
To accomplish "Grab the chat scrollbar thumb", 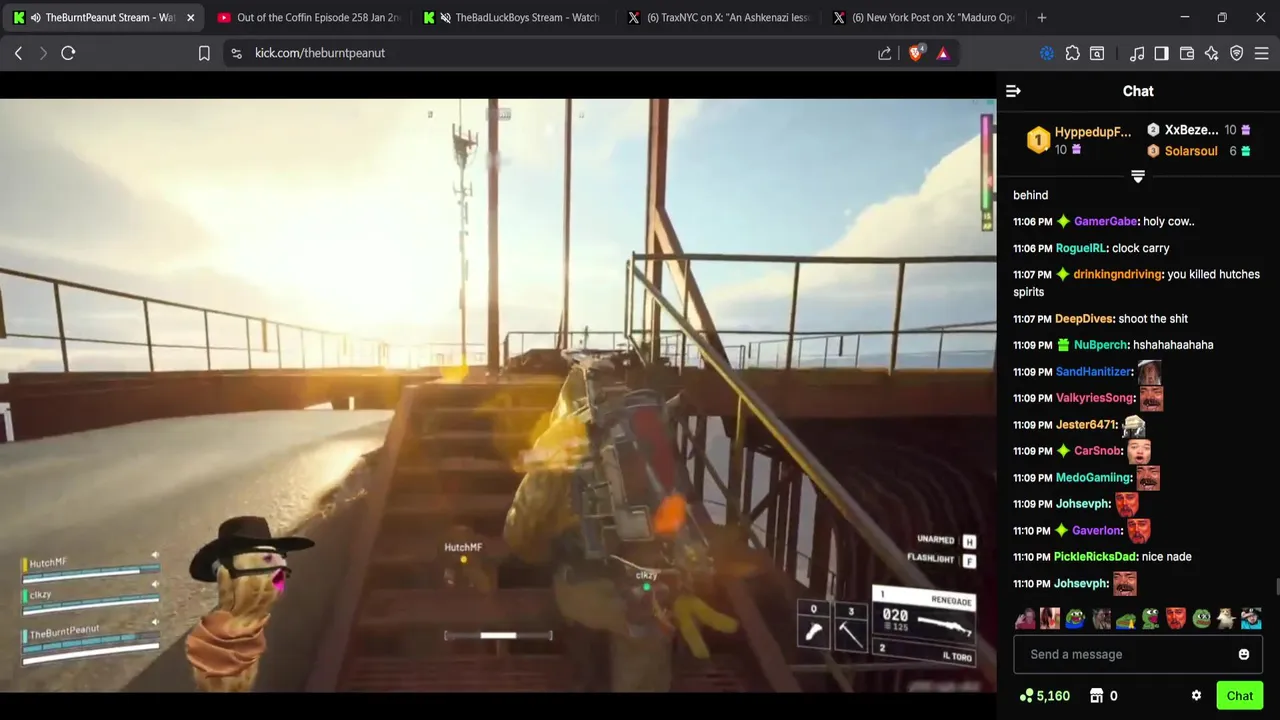I will click(x=1276, y=586).
